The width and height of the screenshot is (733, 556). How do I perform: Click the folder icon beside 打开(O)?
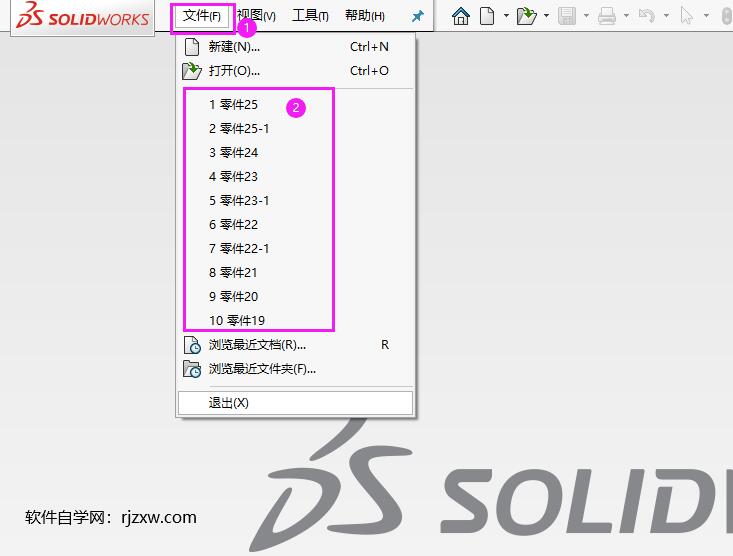[x=192, y=71]
